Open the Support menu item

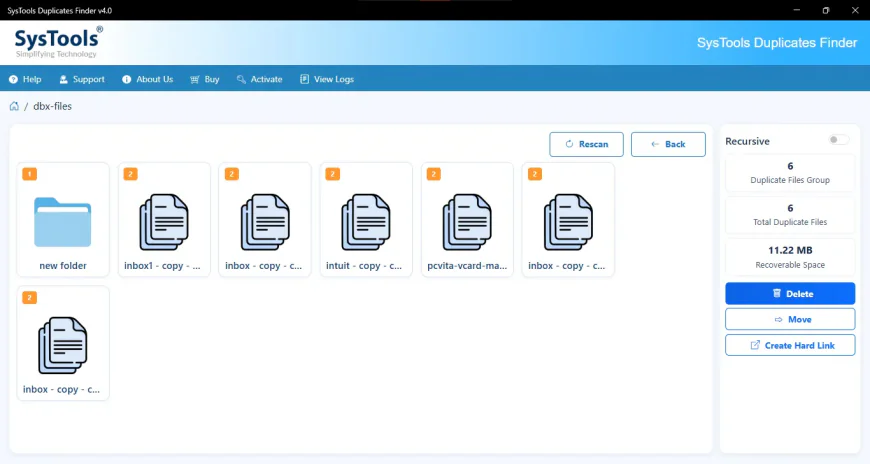pyautogui.click(x=82, y=79)
